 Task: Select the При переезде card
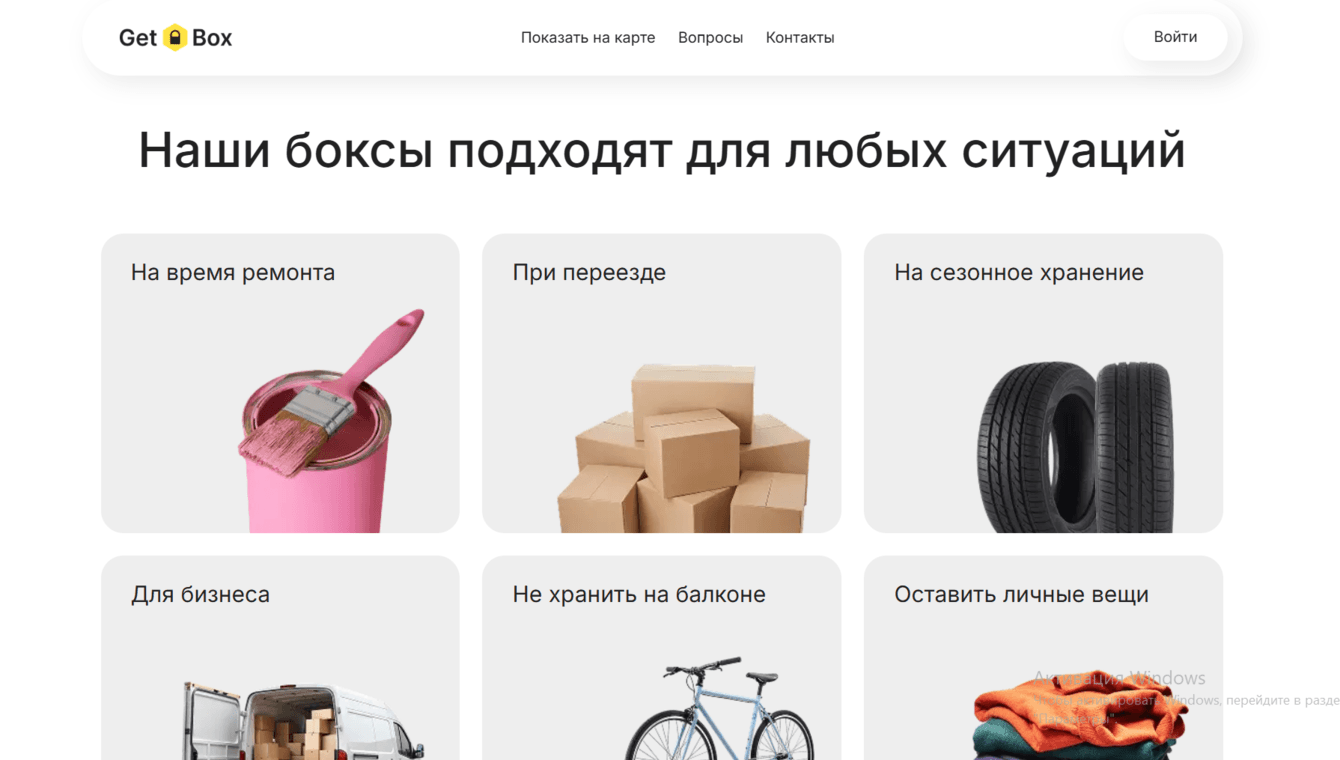tap(661, 383)
